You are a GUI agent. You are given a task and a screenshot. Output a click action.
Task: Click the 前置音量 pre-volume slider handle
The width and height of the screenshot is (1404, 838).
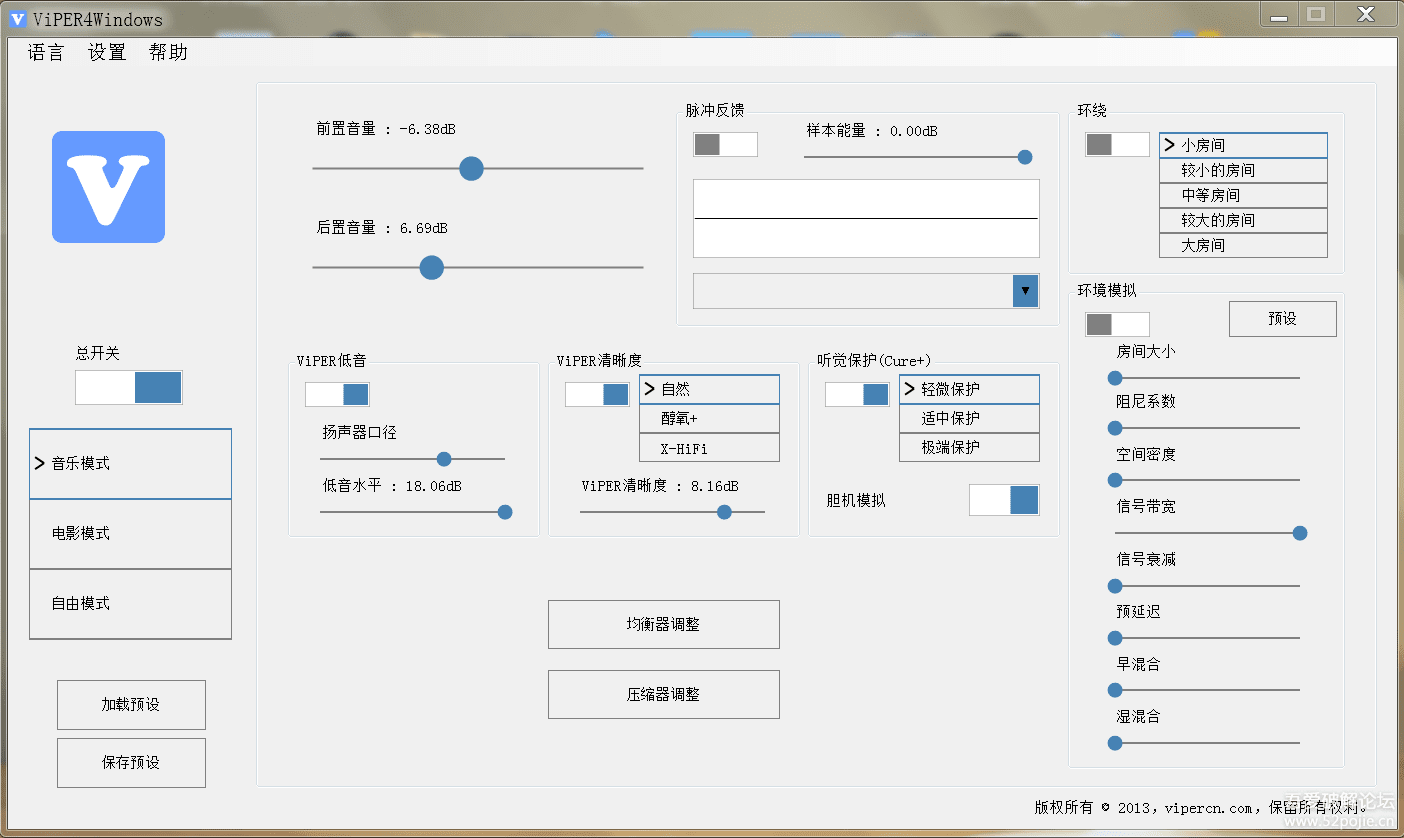(471, 168)
